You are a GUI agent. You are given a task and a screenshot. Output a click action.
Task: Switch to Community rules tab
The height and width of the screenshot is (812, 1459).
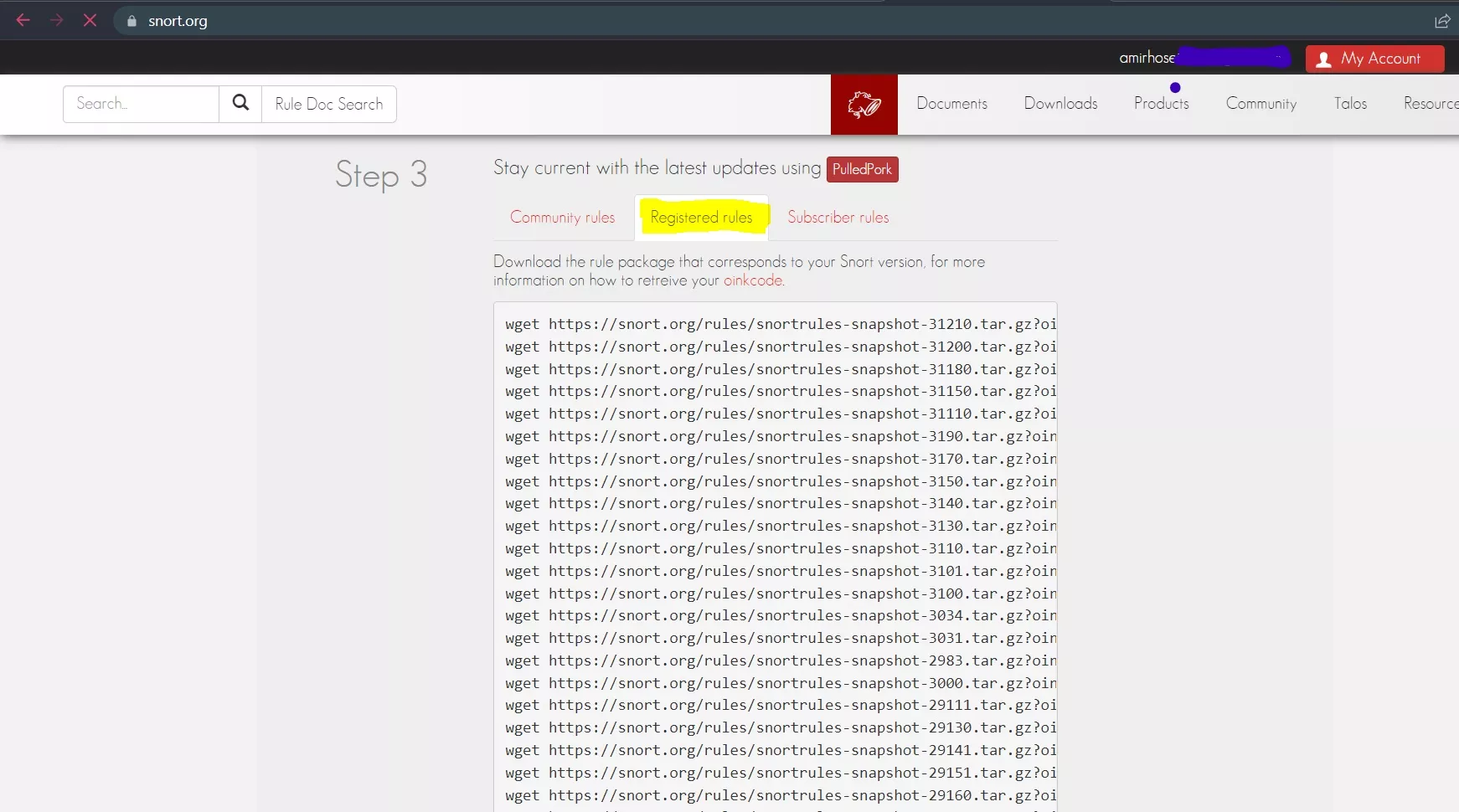point(562,218)
